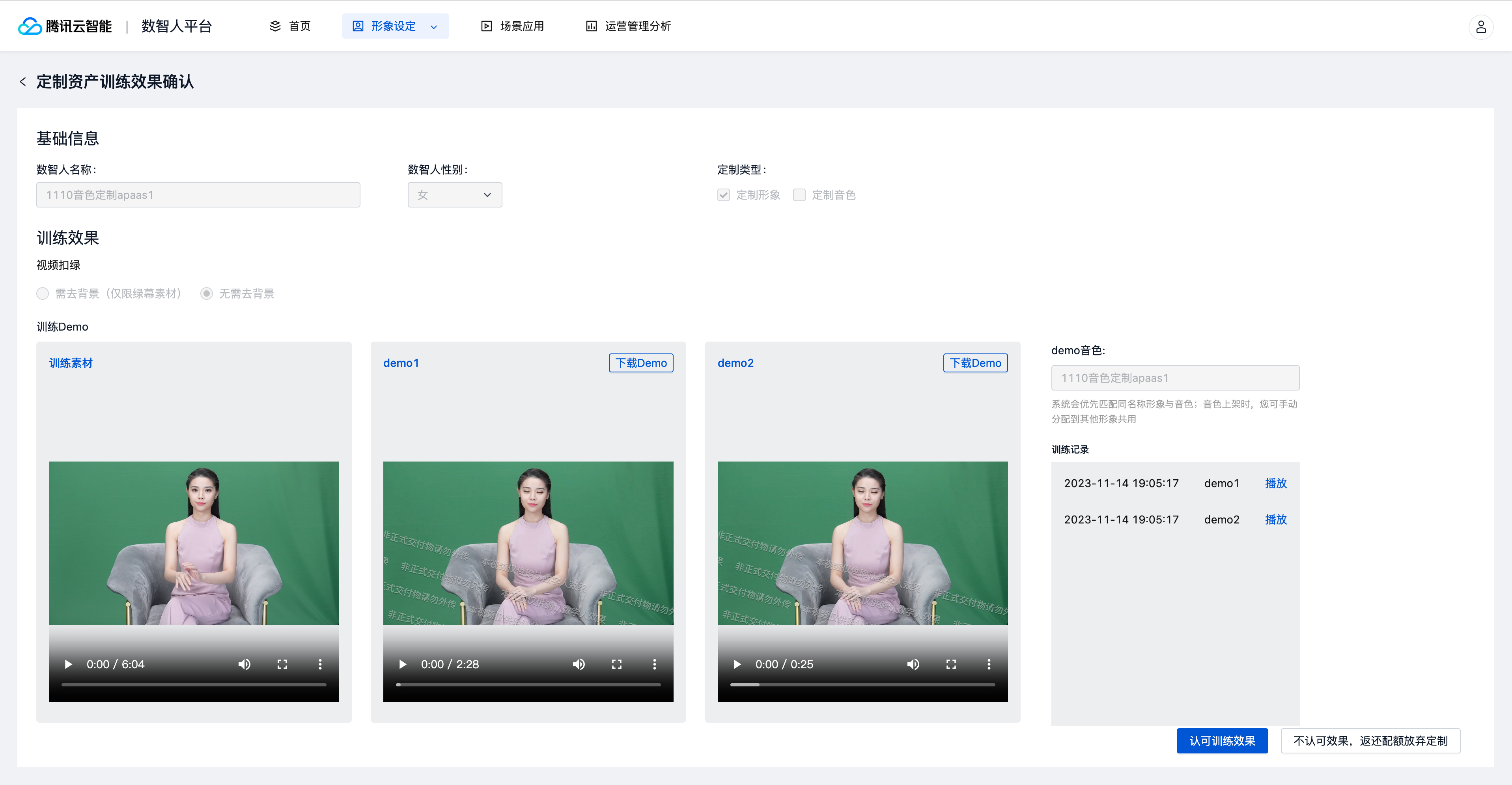The width and height of the screenshot is (1512, 785).
Task: Open more options menu on demo2 video
Action: point(988,664)
